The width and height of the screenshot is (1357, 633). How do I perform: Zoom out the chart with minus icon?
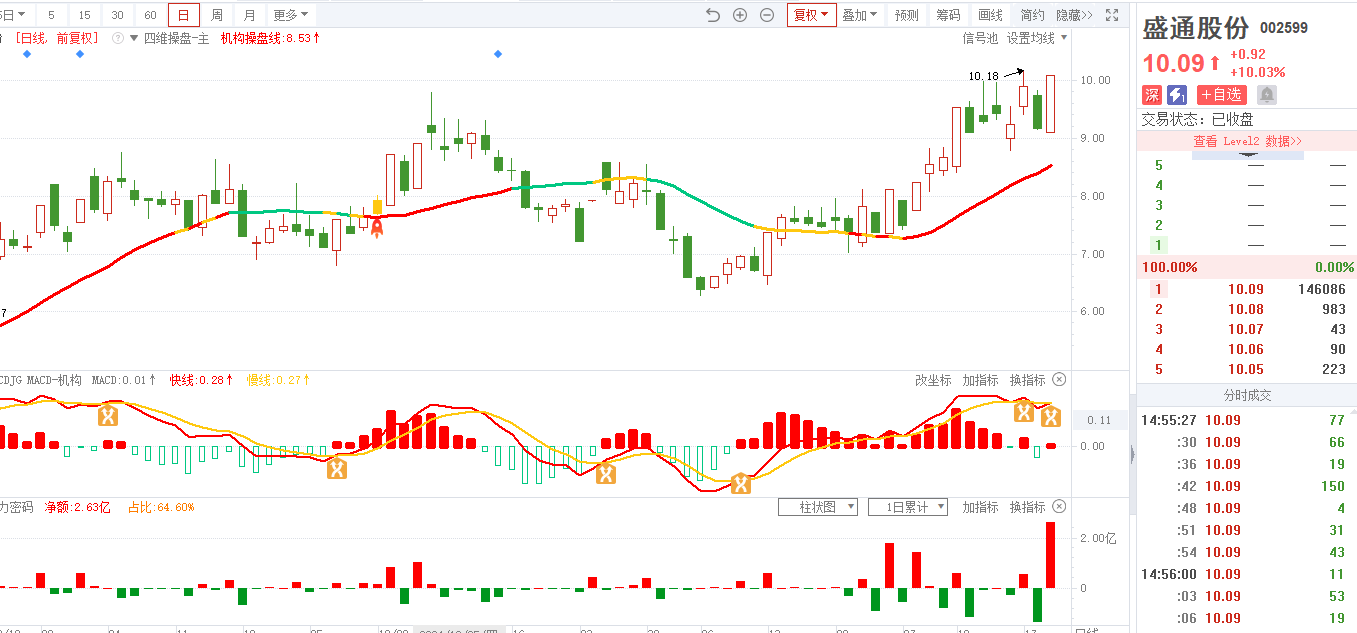click(x=767, y=15)
